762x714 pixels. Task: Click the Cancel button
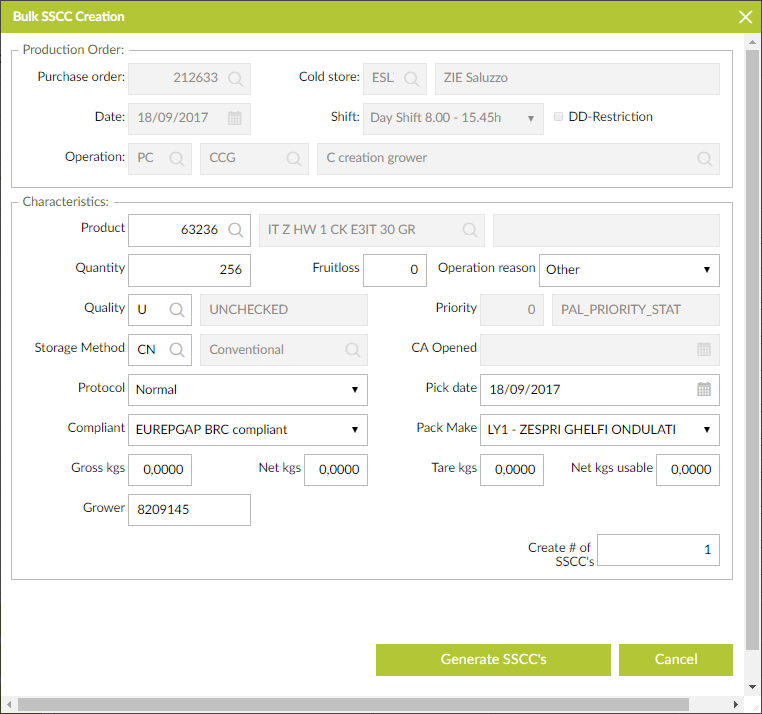[x=675, y=660]
